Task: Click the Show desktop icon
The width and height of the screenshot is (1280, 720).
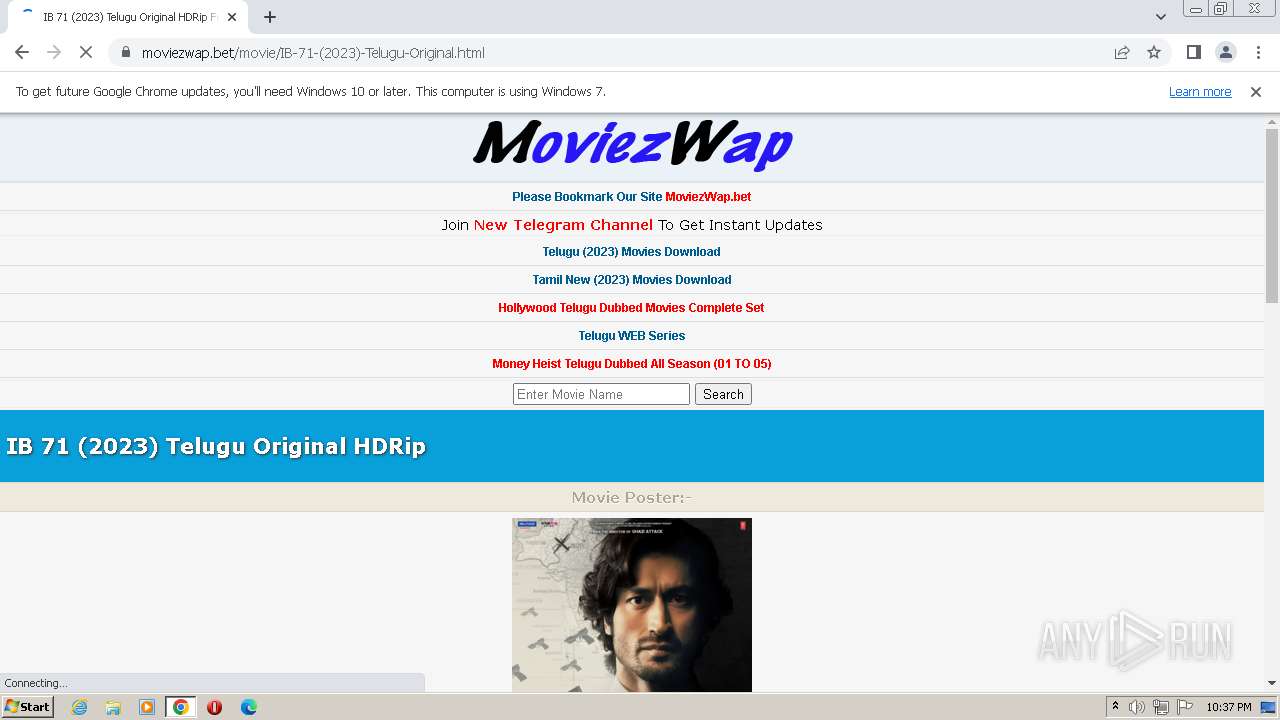Action: (x=1269, y=707)
